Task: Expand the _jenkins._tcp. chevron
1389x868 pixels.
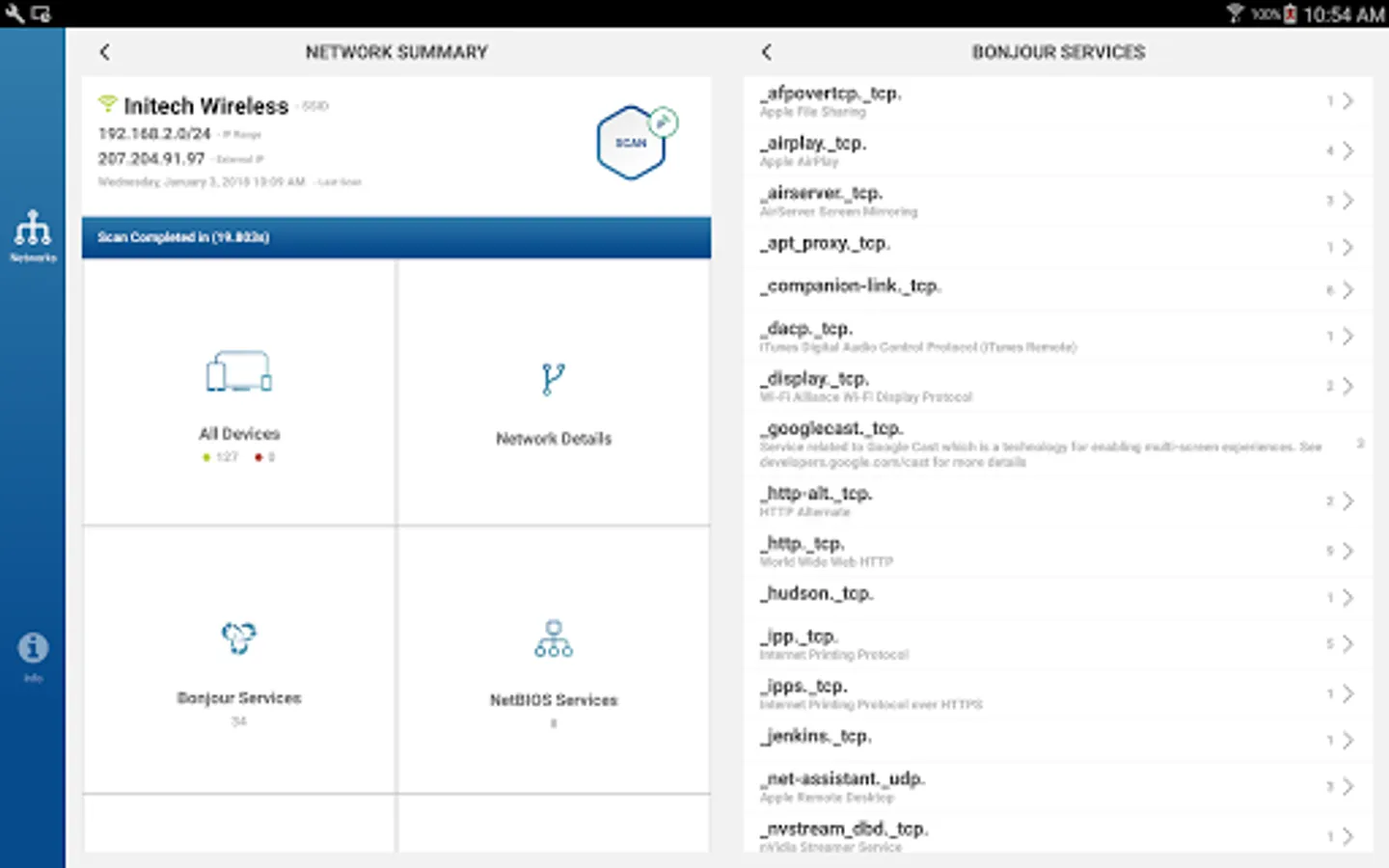Action: [x=1348, y=740]
